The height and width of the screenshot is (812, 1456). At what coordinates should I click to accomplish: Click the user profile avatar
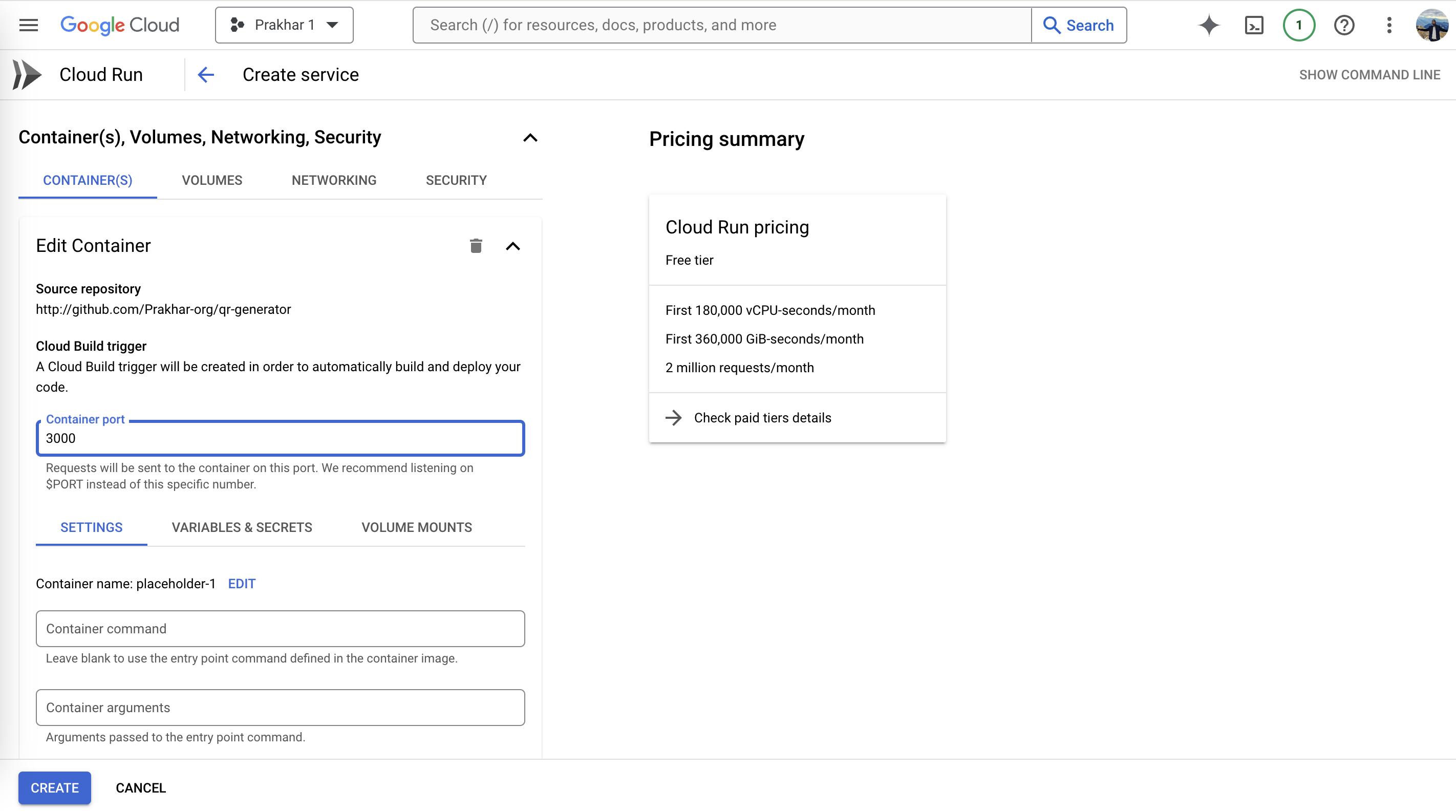click(x=1431, y=25)
